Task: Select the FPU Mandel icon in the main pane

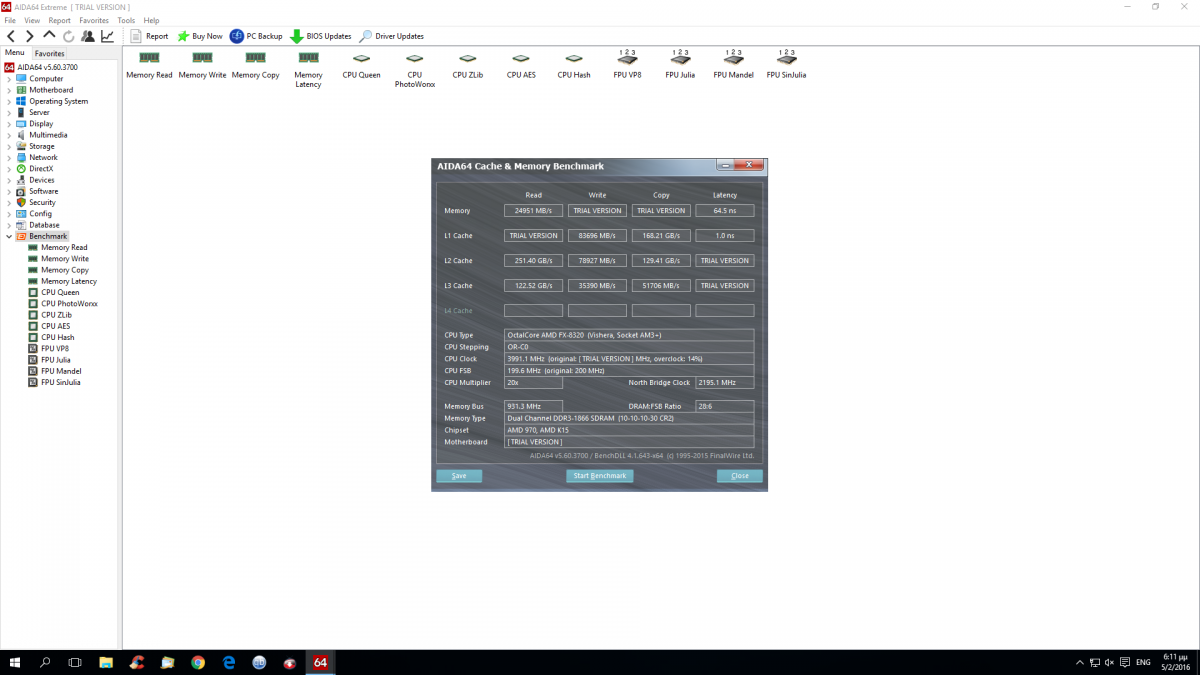Action: point(733,63)
